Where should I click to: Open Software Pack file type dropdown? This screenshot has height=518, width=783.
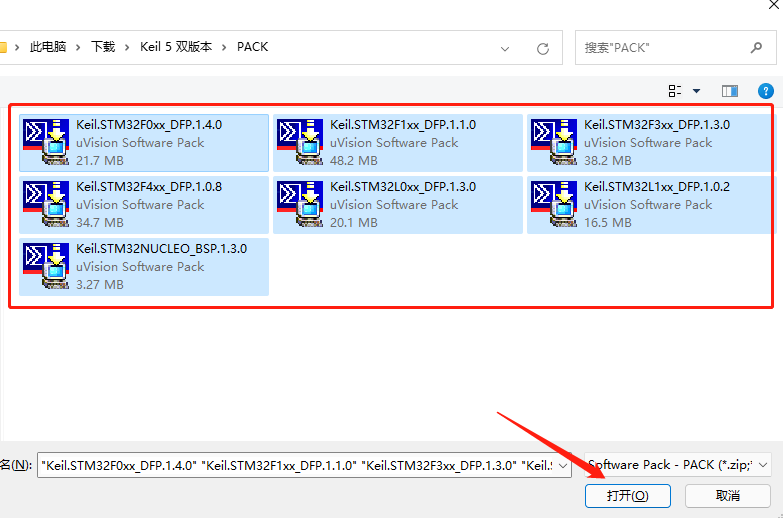tap(763, 465)
